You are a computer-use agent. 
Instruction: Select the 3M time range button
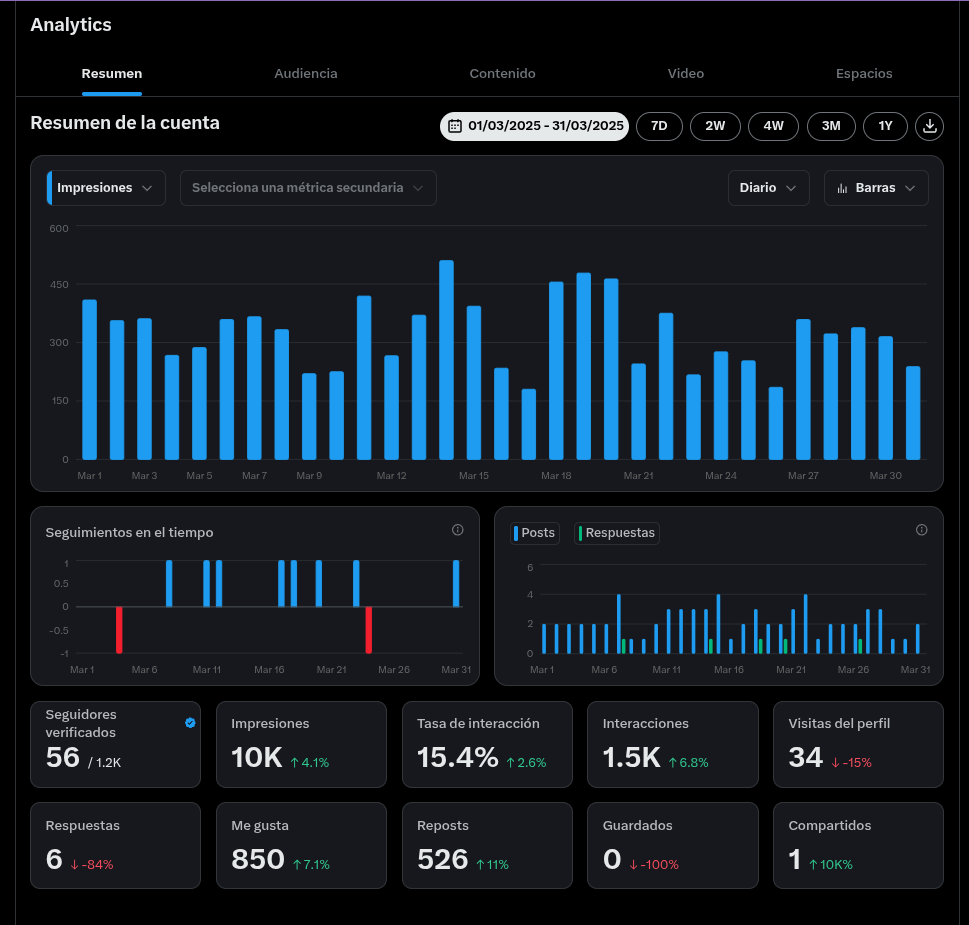pyautogui.click(x=831, y=126)
